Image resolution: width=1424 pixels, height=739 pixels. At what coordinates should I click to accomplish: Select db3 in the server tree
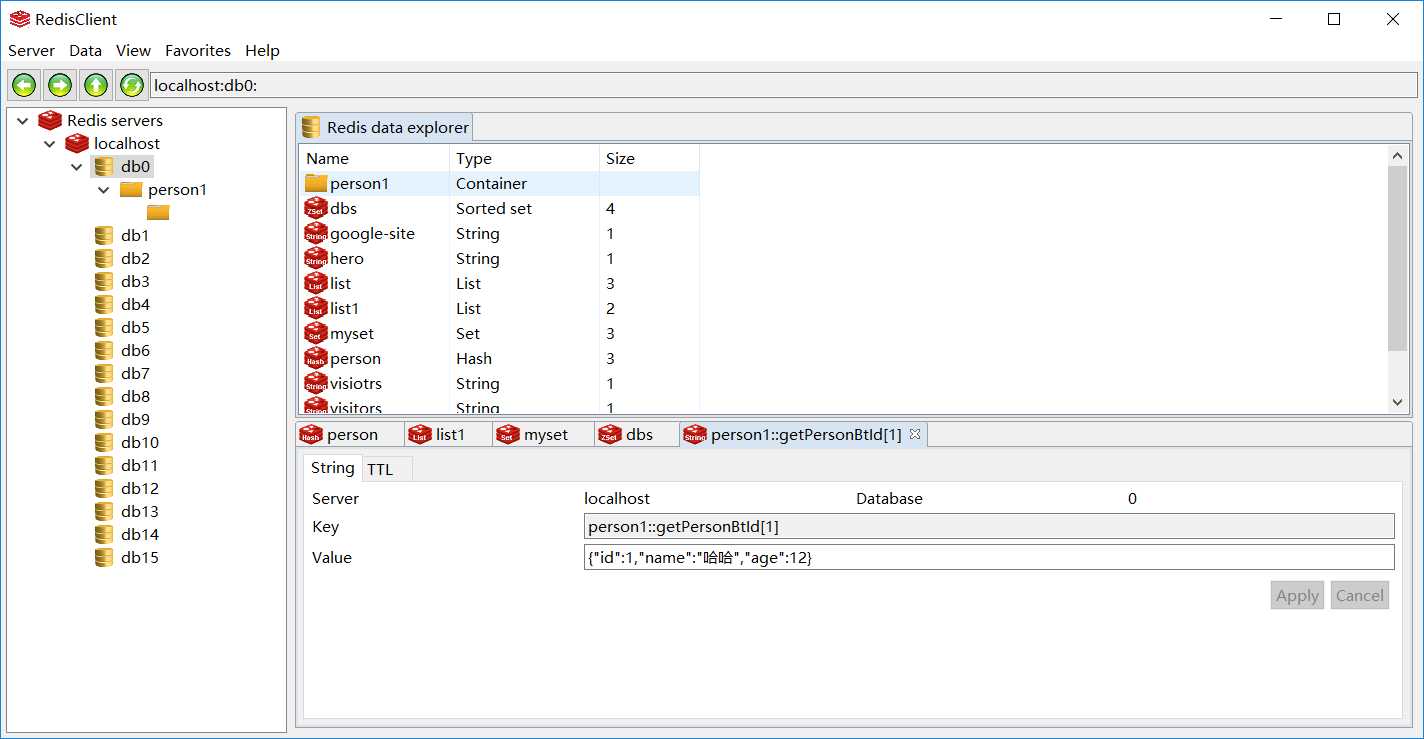click(x=135, y=281)
